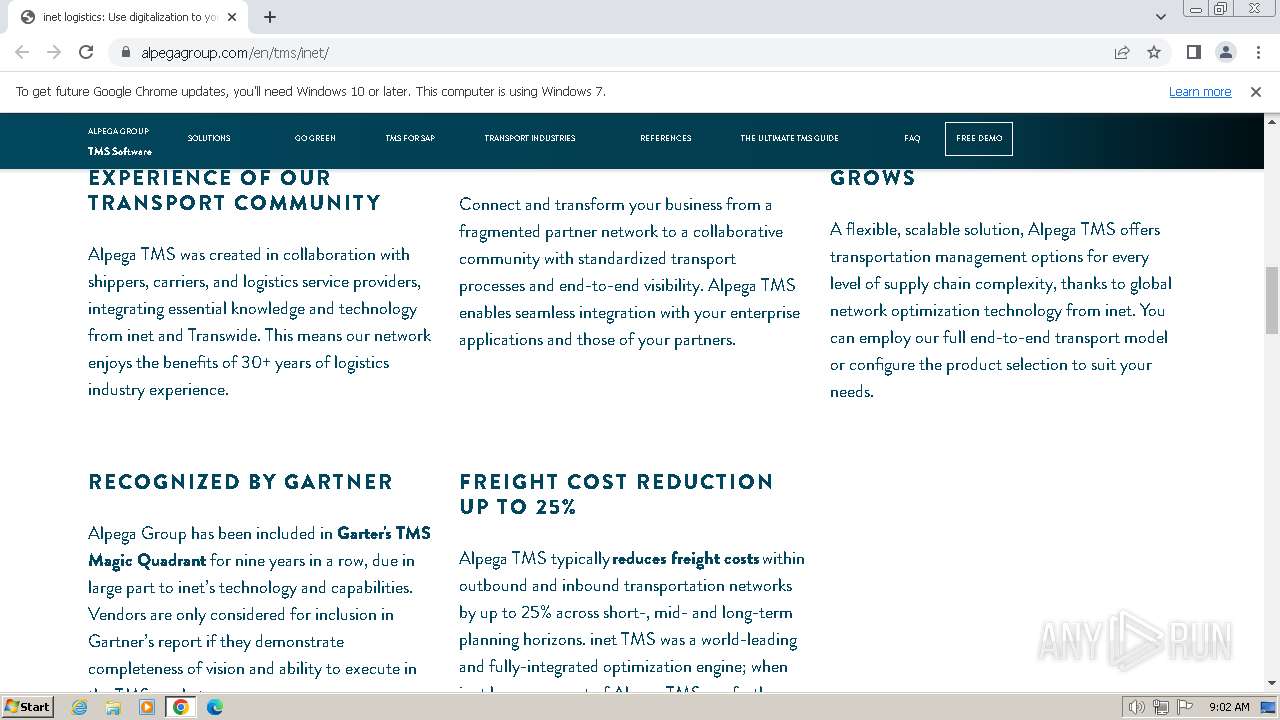This screenshot has height=720, width=1280.
Task: Open Learn more link about updates
Action: (x=1200, y=92)
